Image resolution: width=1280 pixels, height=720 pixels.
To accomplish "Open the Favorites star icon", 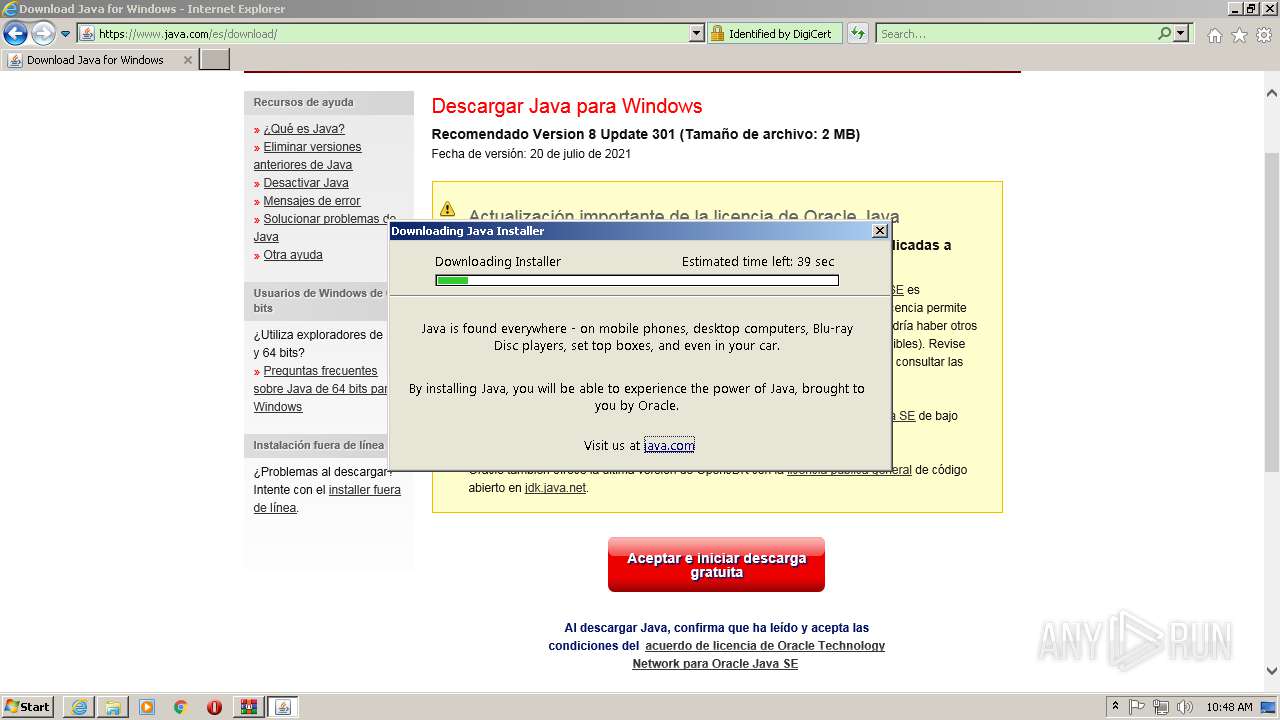I will (x=1239, y=35).
